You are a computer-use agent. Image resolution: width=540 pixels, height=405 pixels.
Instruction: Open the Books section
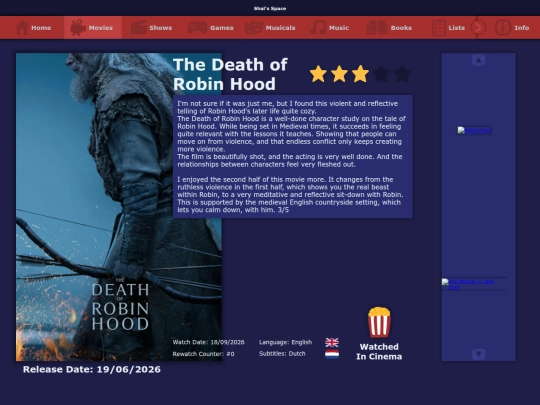389,28
